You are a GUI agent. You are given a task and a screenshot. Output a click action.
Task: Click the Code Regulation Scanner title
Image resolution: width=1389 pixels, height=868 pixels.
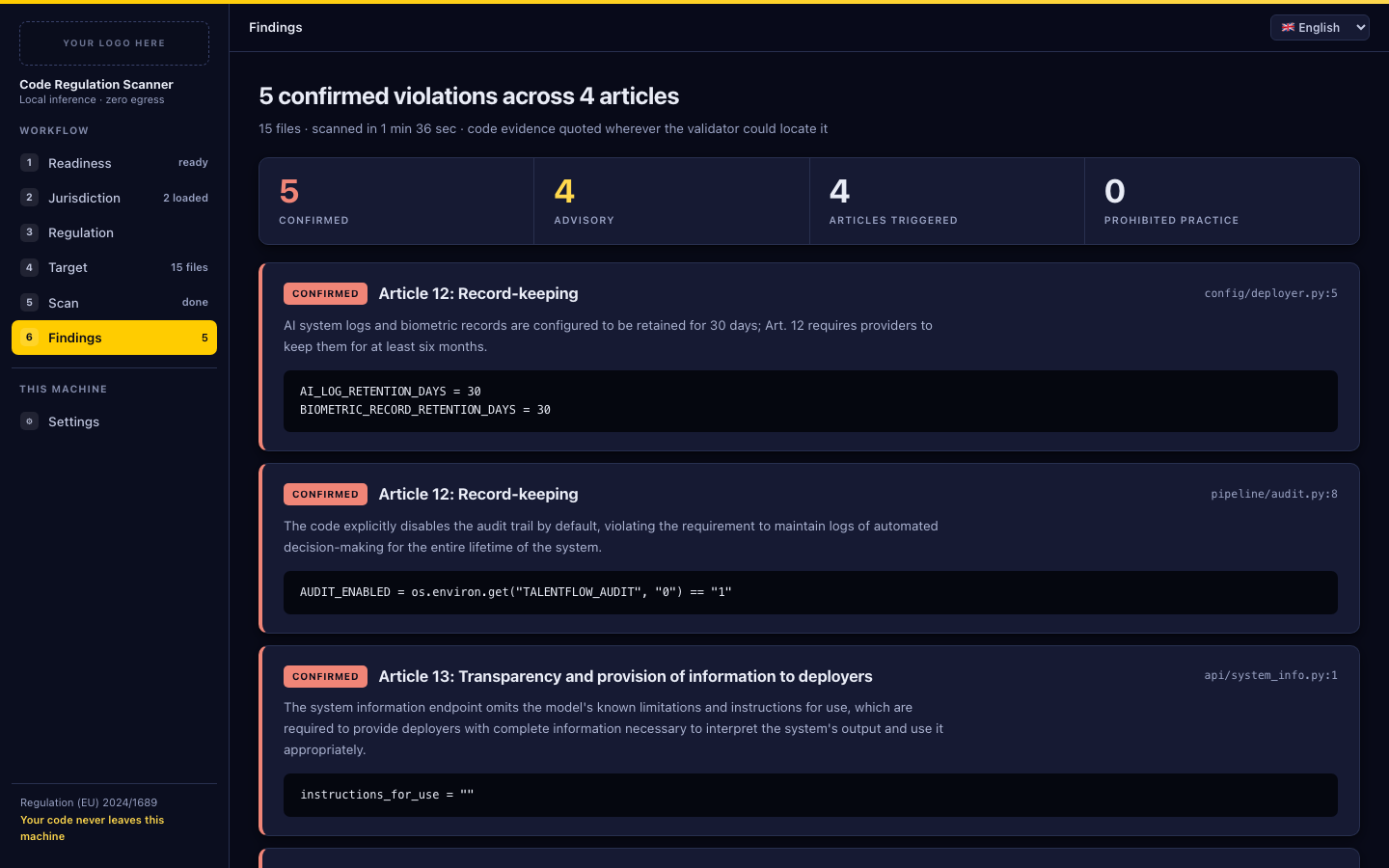click(x=96, y=85)
